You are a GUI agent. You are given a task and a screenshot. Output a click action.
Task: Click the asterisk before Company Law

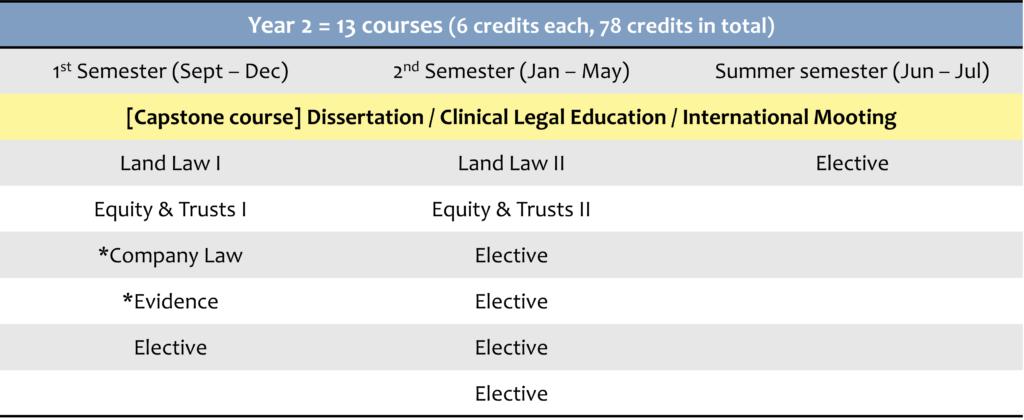click(x=103, y=253)
